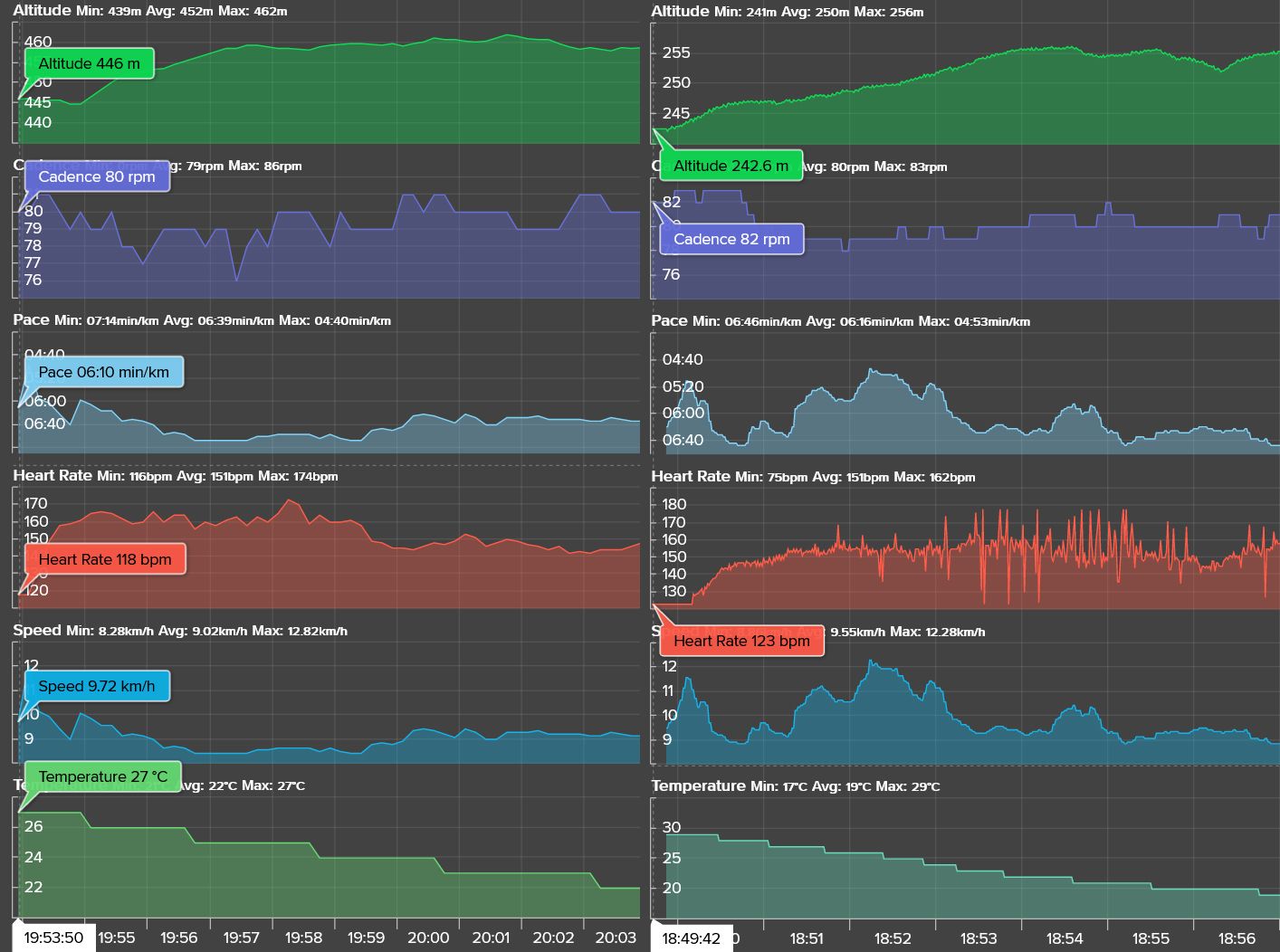The width and height of the screenshot is (1280, 952).
Task: Click the 'Pace 06:10 min/km' tooltip
Action: 103,372
